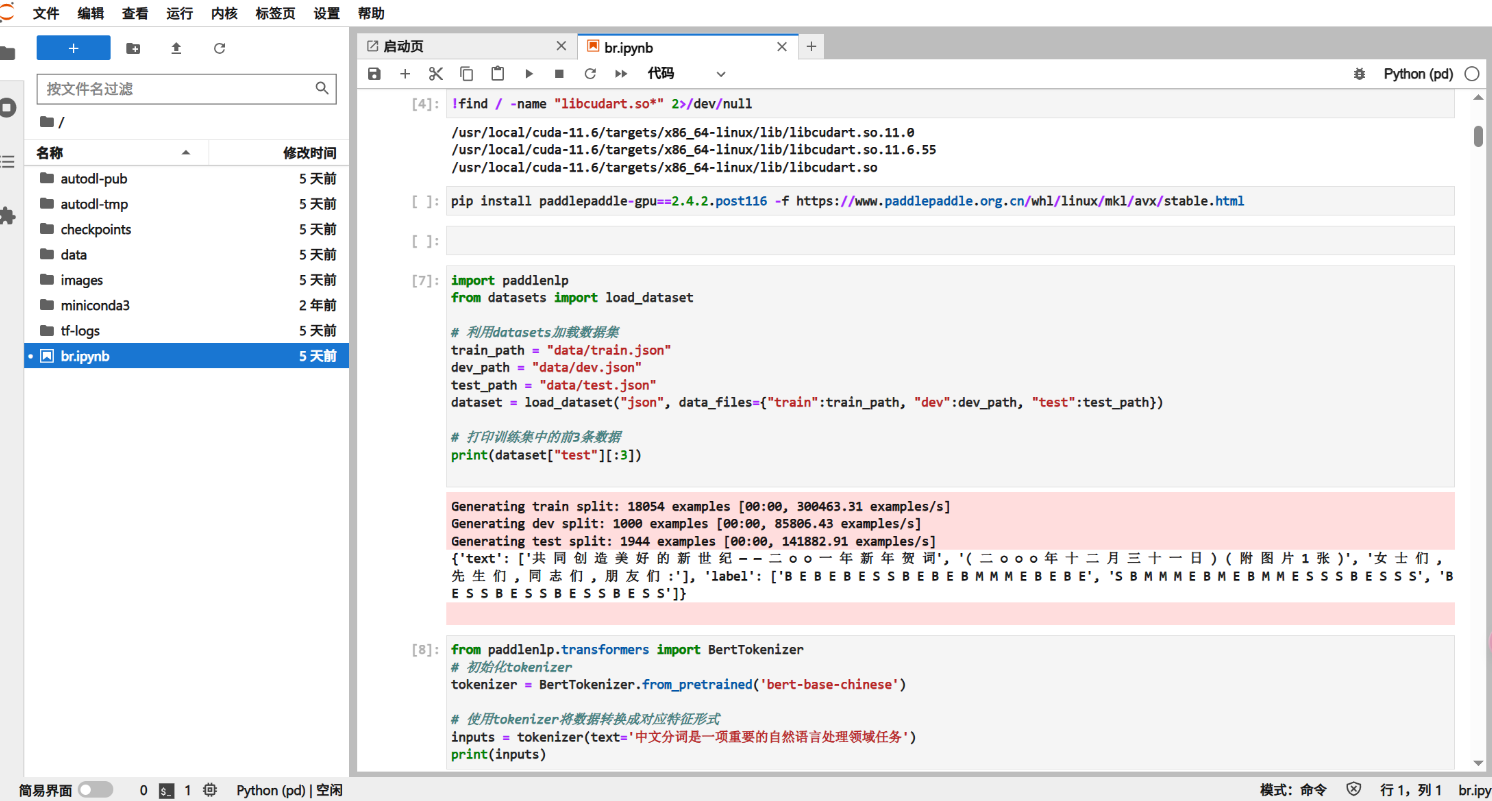
Task: Open the 文件 menu
Action: point(46,13)
